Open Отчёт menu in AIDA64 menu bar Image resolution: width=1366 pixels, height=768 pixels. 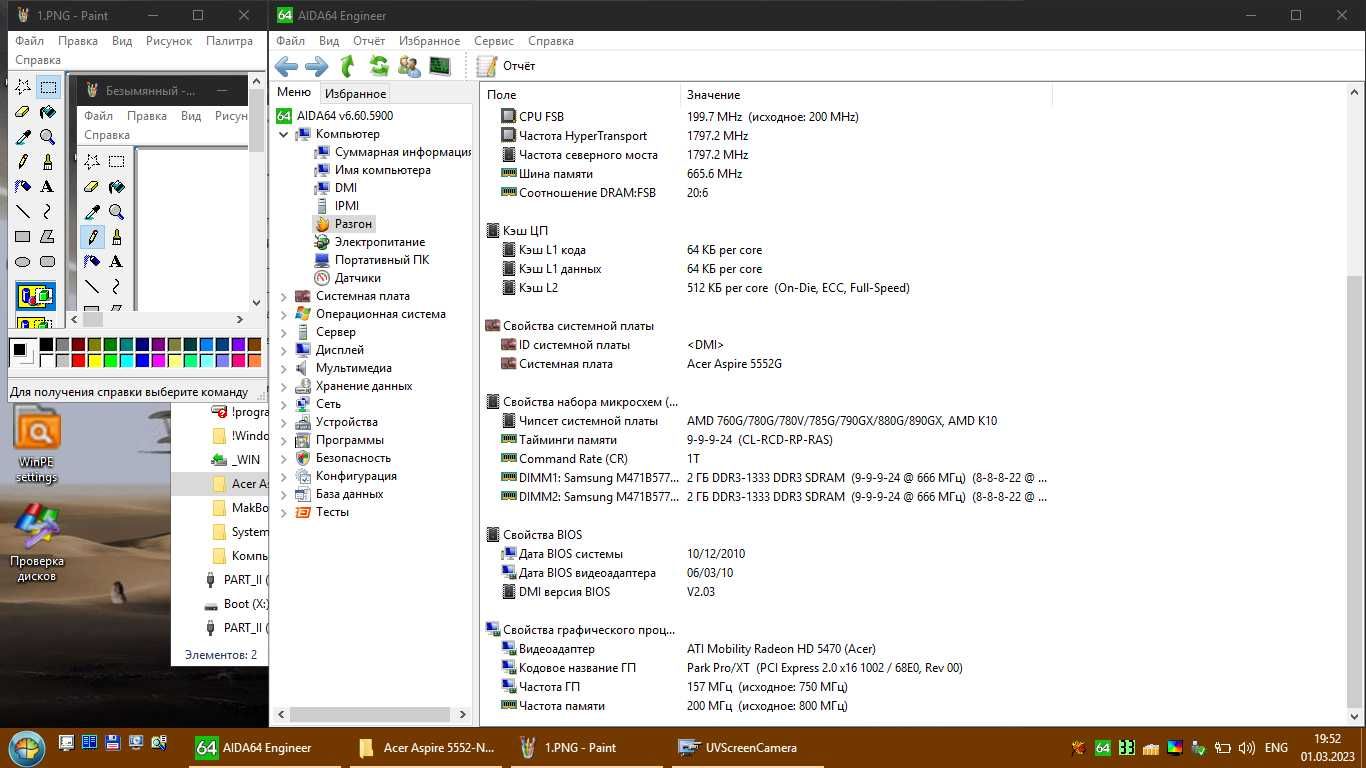point(369,41)
